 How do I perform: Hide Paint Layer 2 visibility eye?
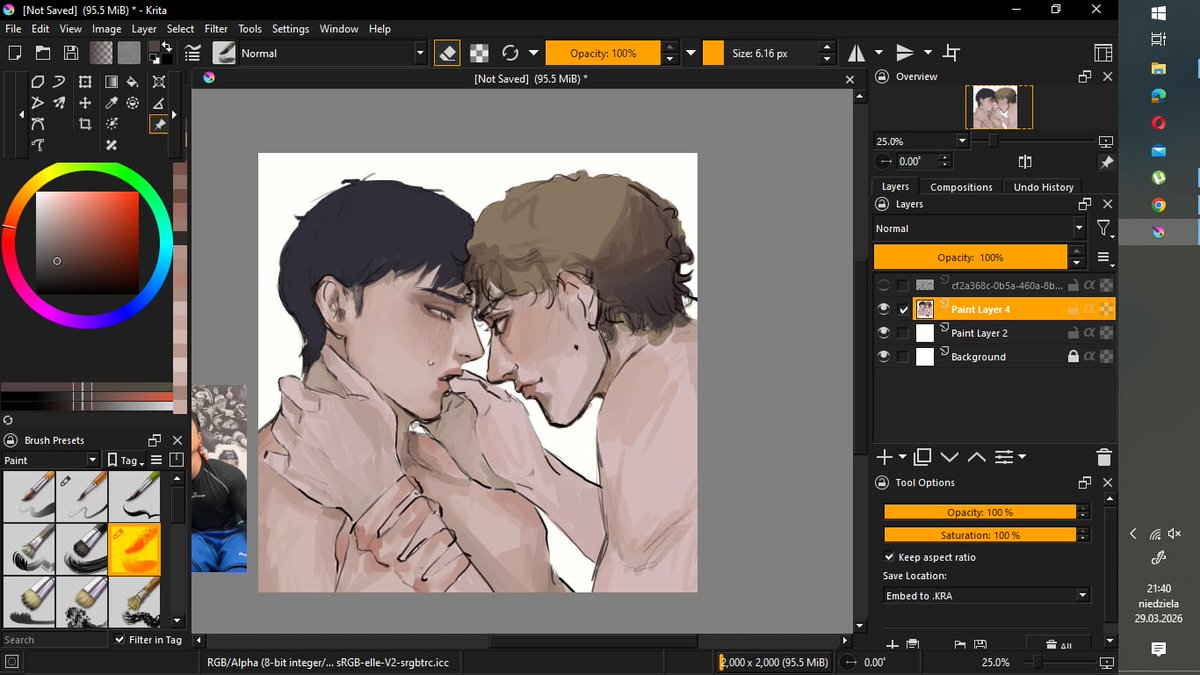(x=884, y=332)
